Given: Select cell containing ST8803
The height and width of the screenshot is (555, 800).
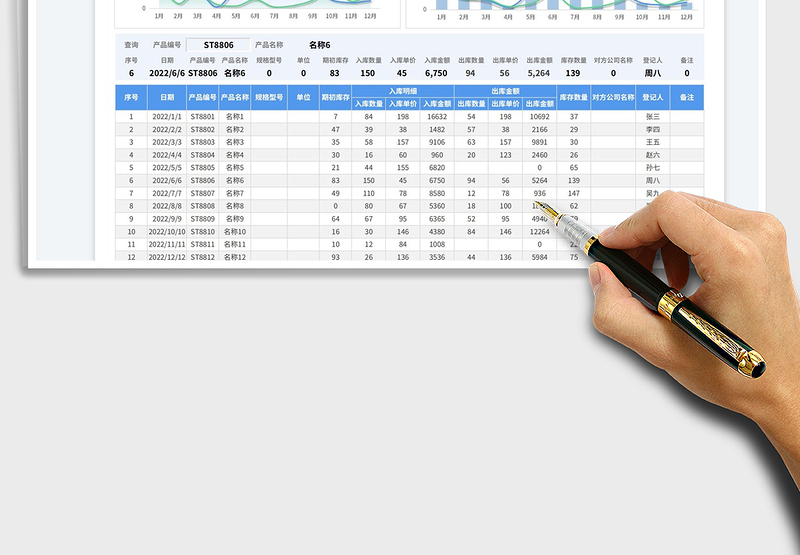Looking at the screenshot, I should tap(202, 142).
